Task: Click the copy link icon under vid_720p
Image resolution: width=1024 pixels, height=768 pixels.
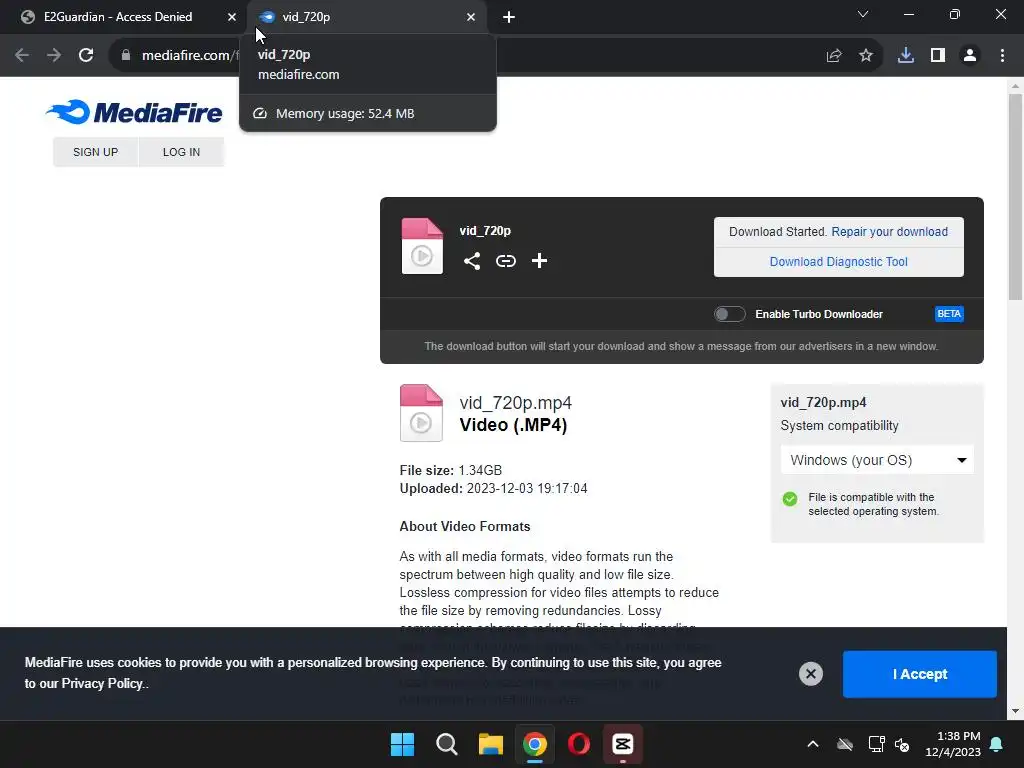Action: click(x=505, y=261)
